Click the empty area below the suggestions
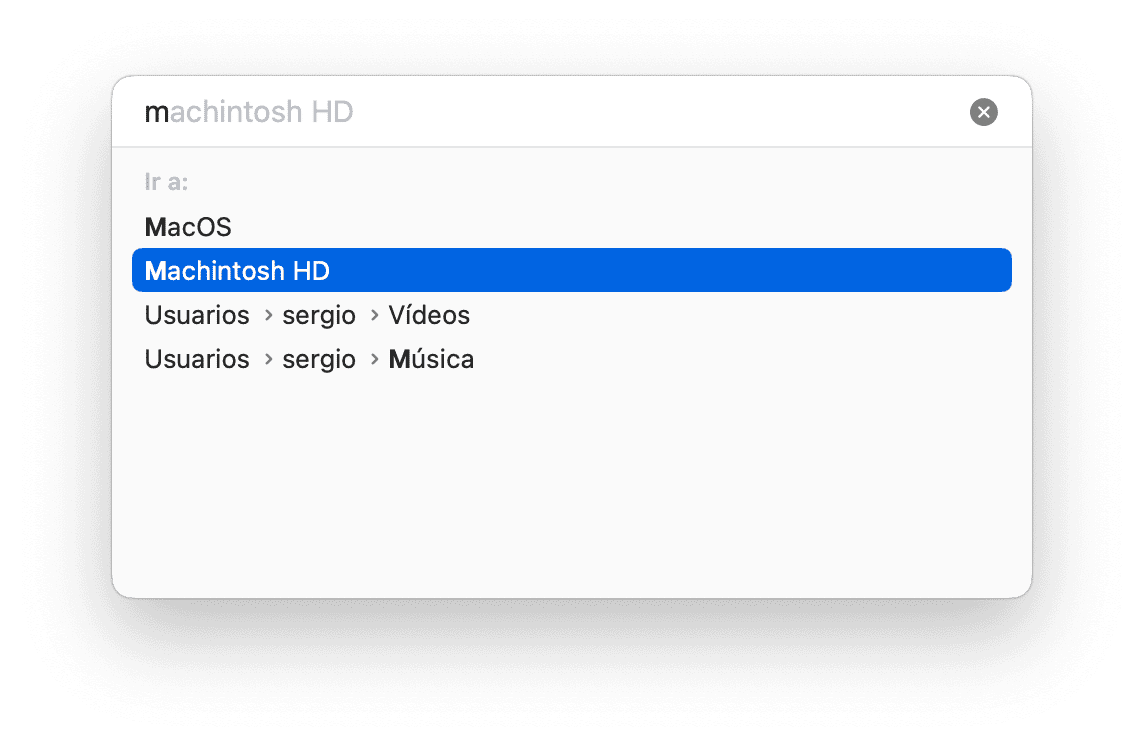Screen dimensions: 1144x746 (571, 482)
